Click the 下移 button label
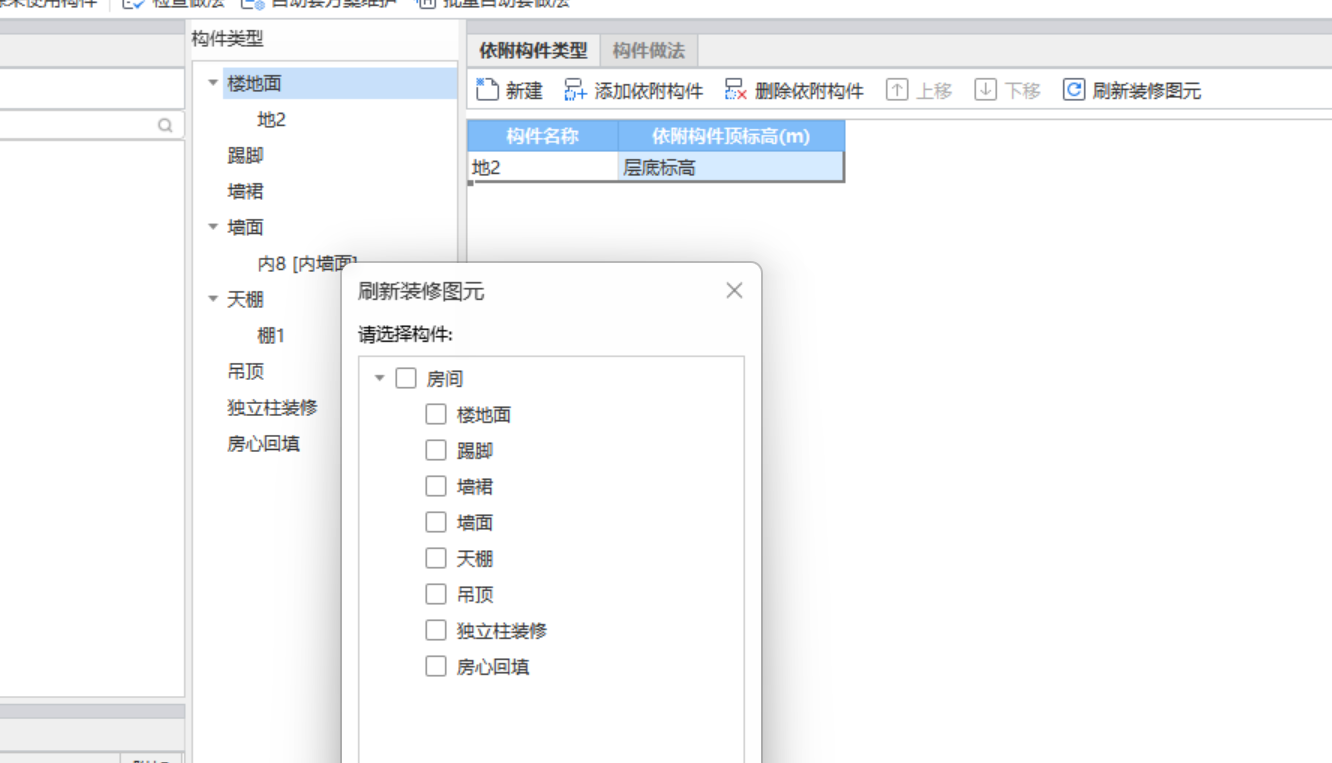1332x763 pixels. pos(1023,91)
